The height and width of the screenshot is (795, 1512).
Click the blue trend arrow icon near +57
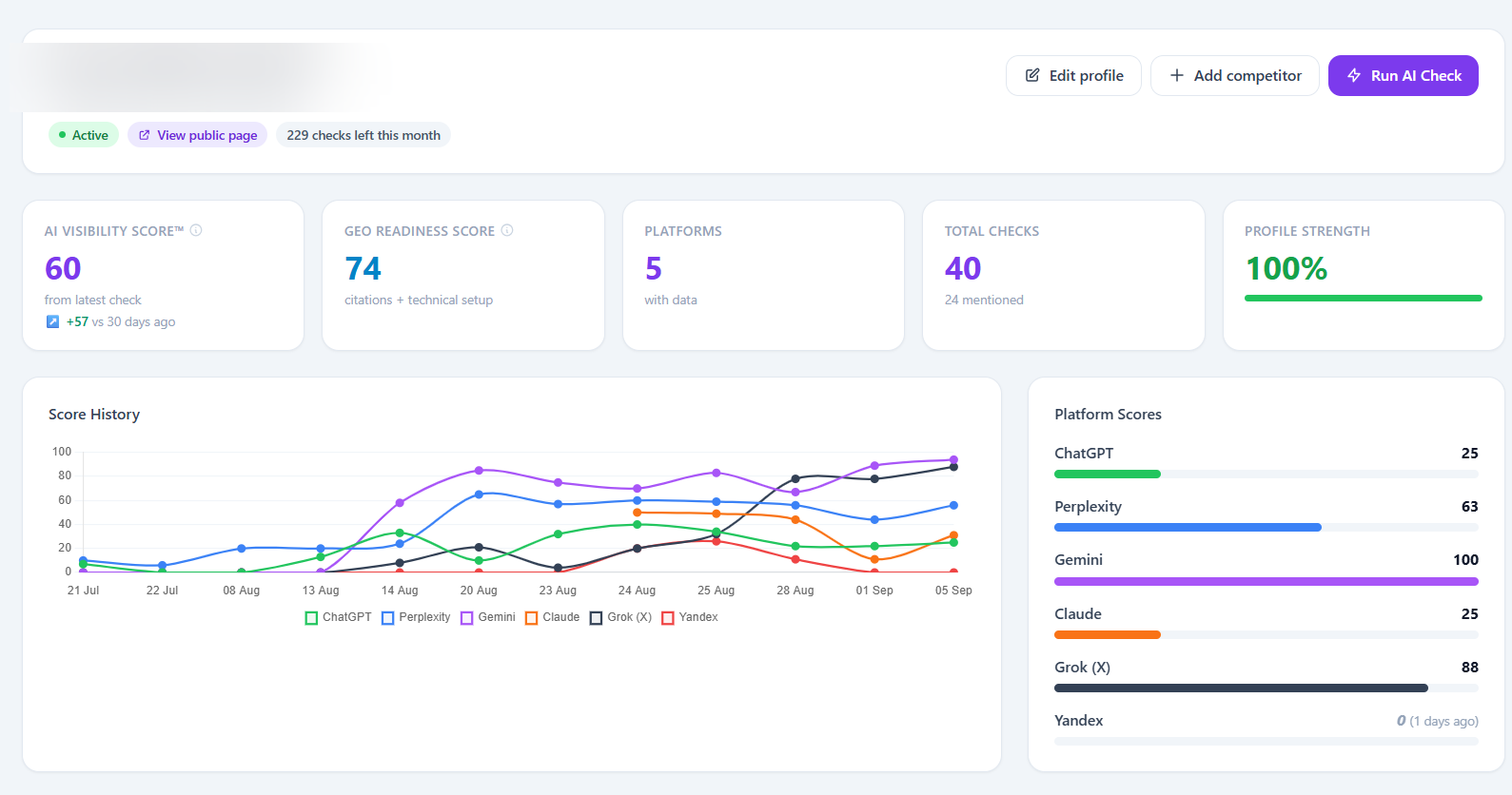52,321
